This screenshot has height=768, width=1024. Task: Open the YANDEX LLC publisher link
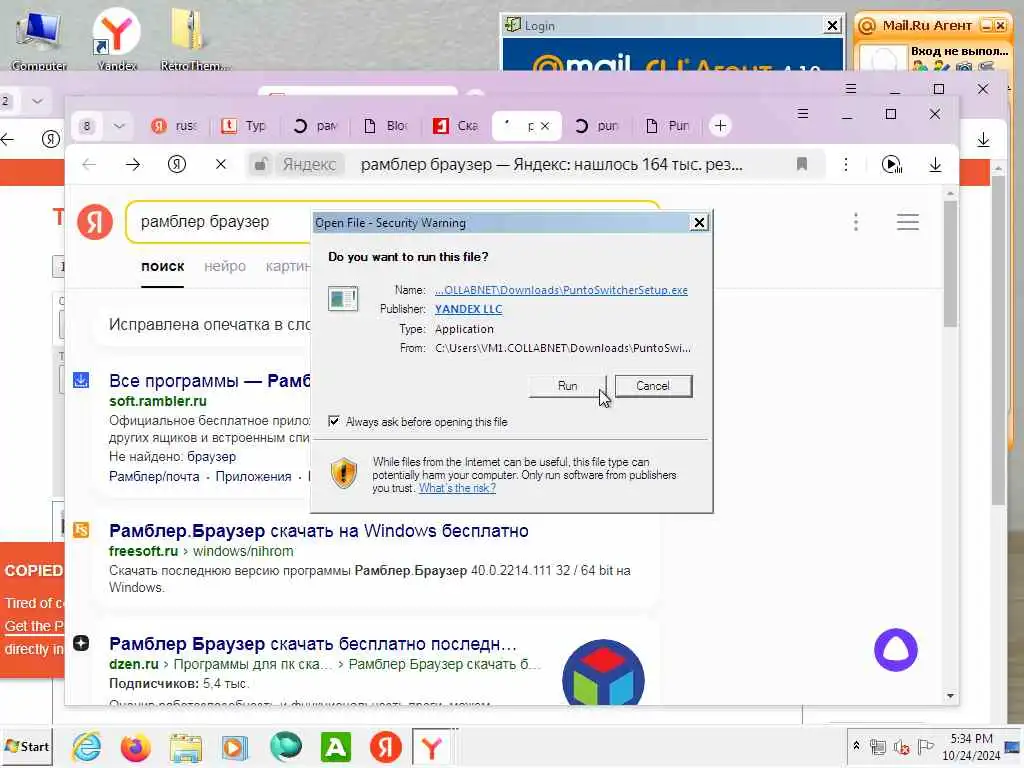tap(468, 309)
